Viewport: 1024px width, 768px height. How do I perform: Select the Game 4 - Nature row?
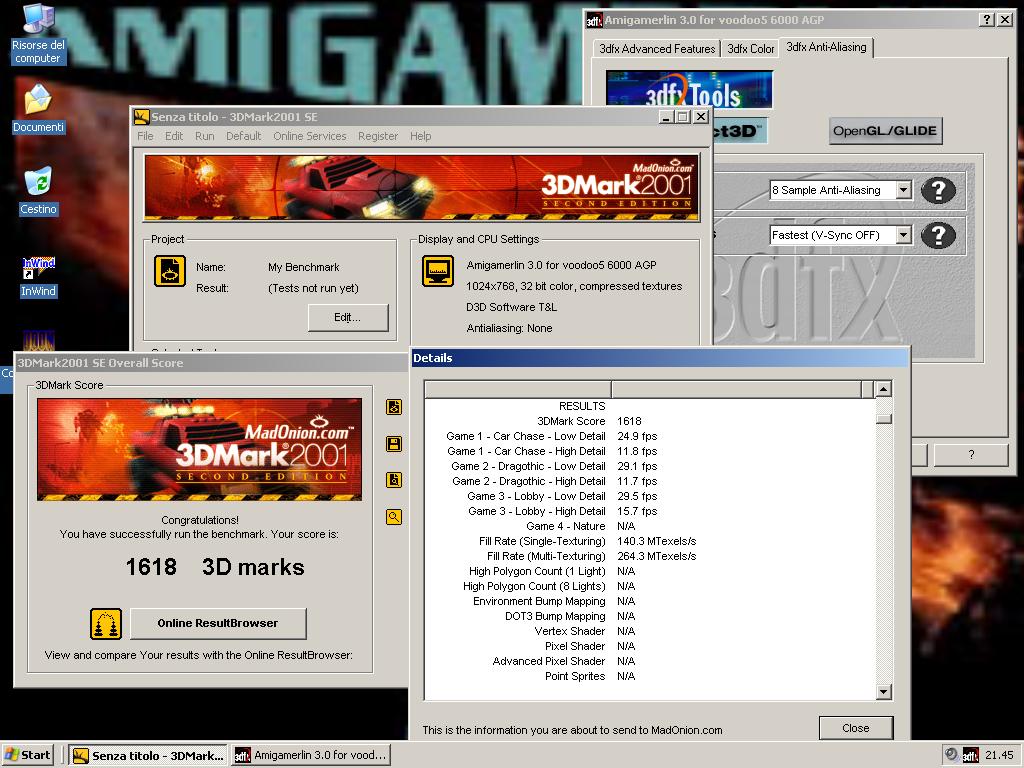pyautogui.click(x=650, y=526)
